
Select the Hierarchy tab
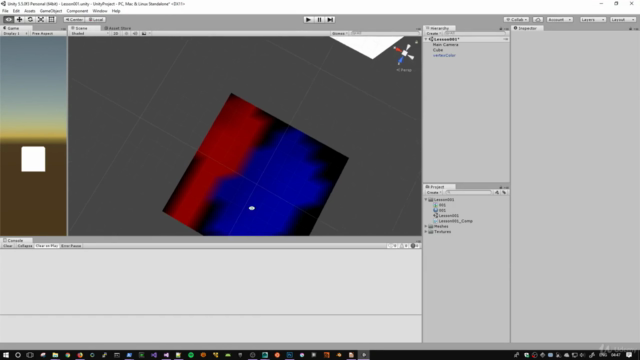pos(438,28)
